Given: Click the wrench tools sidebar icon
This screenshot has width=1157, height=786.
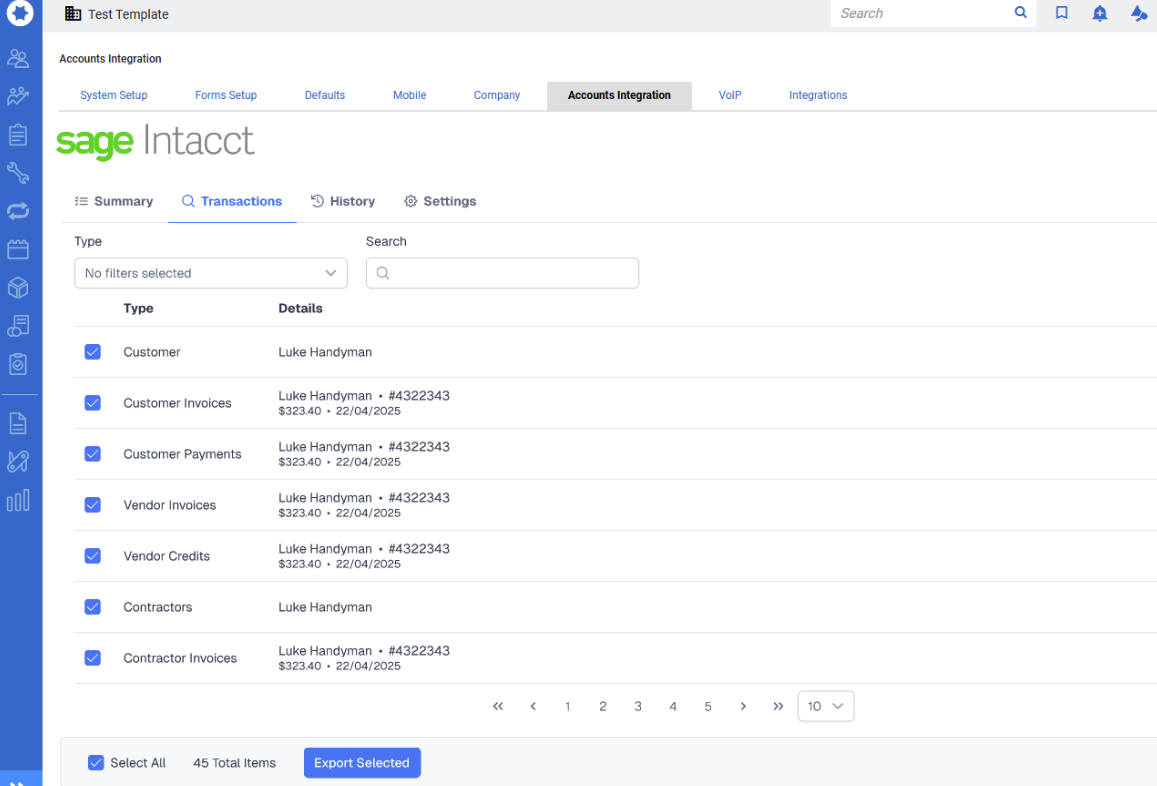Looking at the screenshot, I should [x=18, y=173].
